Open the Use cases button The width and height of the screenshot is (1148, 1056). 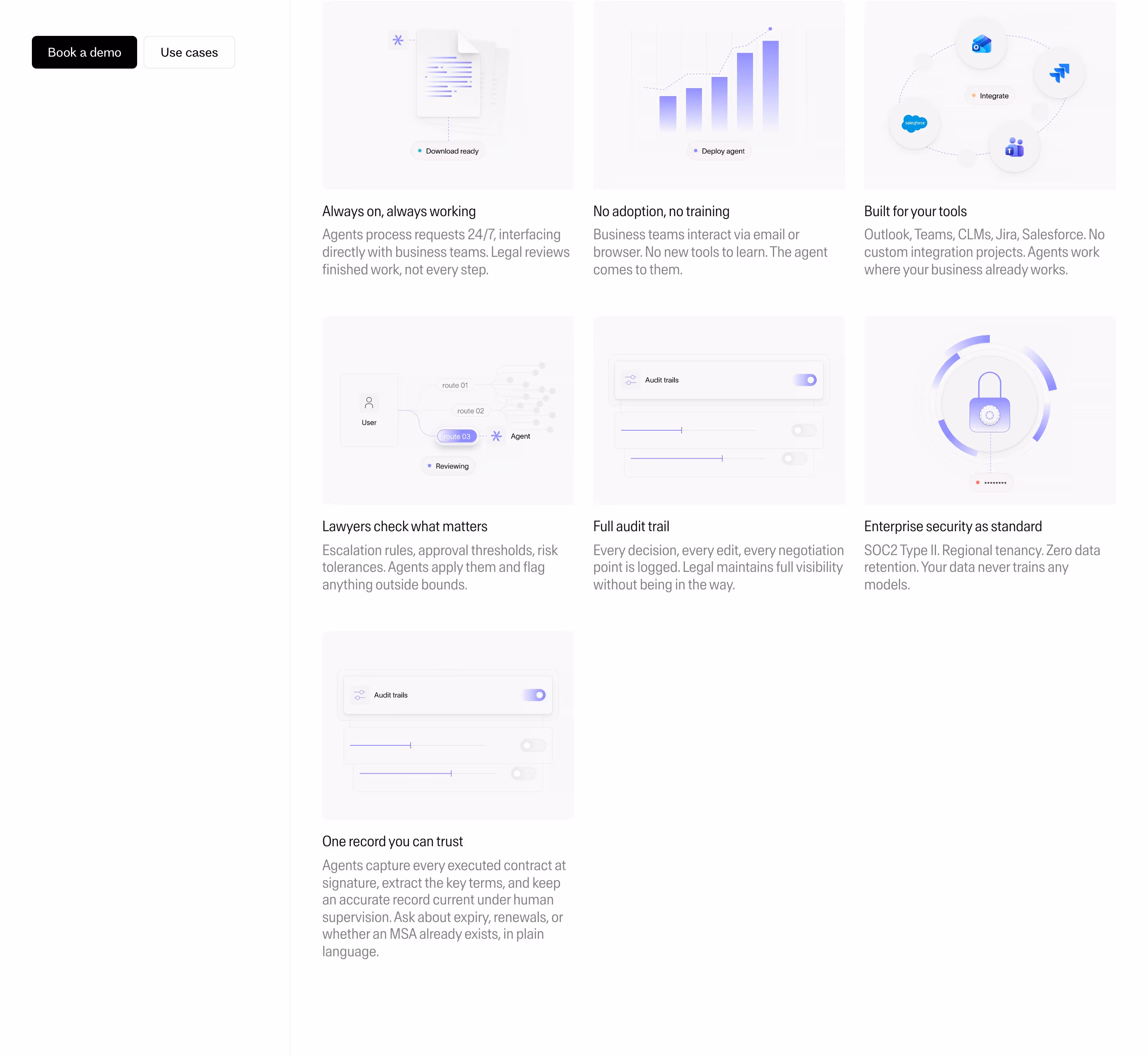189,53
